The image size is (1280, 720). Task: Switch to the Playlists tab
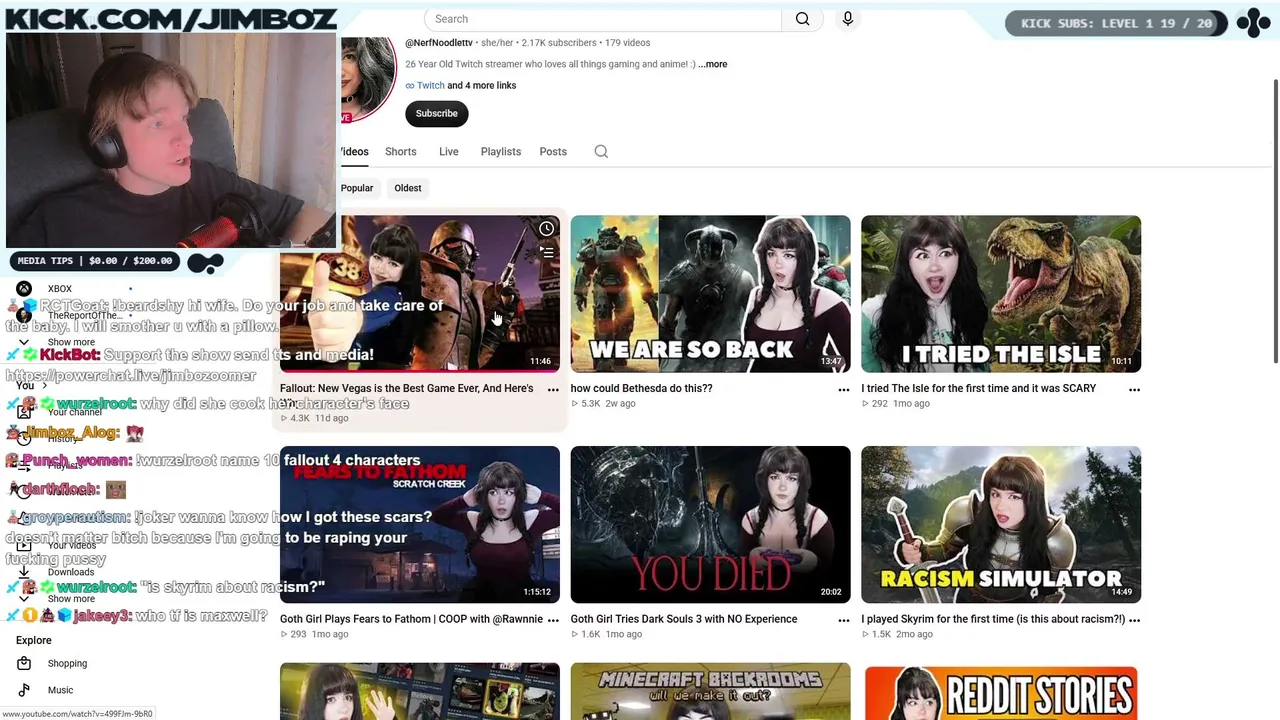pyautogui.click(x=500, y=152)
